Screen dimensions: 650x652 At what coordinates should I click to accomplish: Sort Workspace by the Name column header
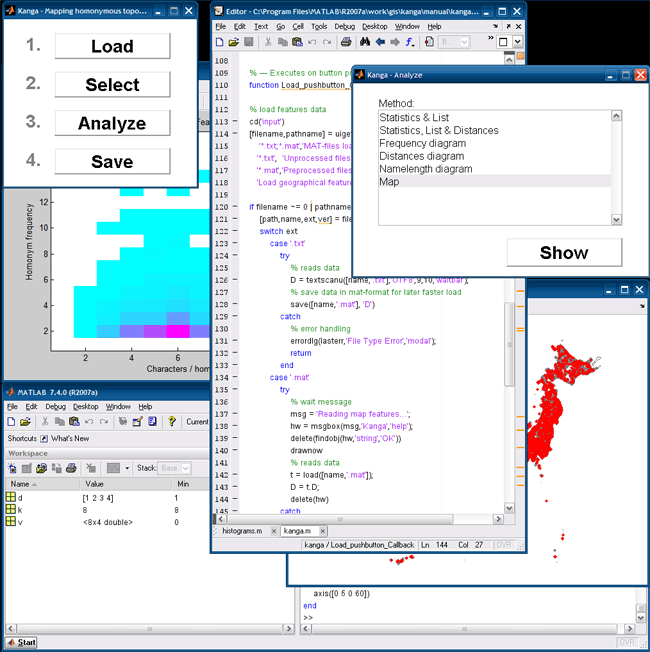point(42,484)
